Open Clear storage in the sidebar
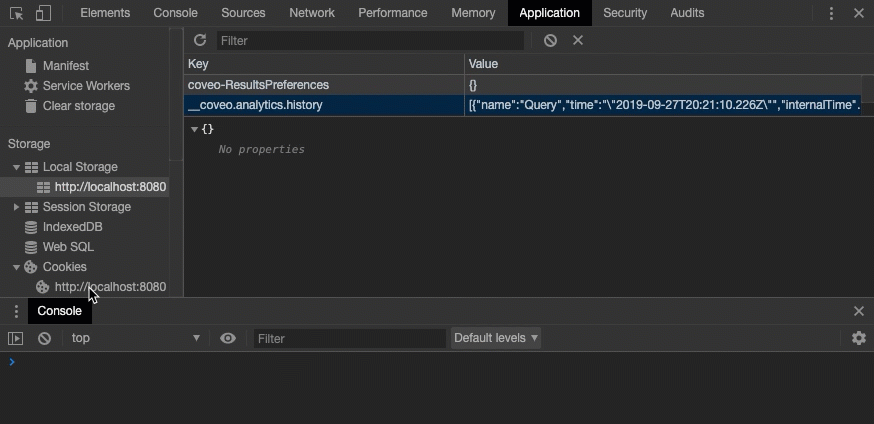Screen dimensions: 874x424 (x=79, y=106)
